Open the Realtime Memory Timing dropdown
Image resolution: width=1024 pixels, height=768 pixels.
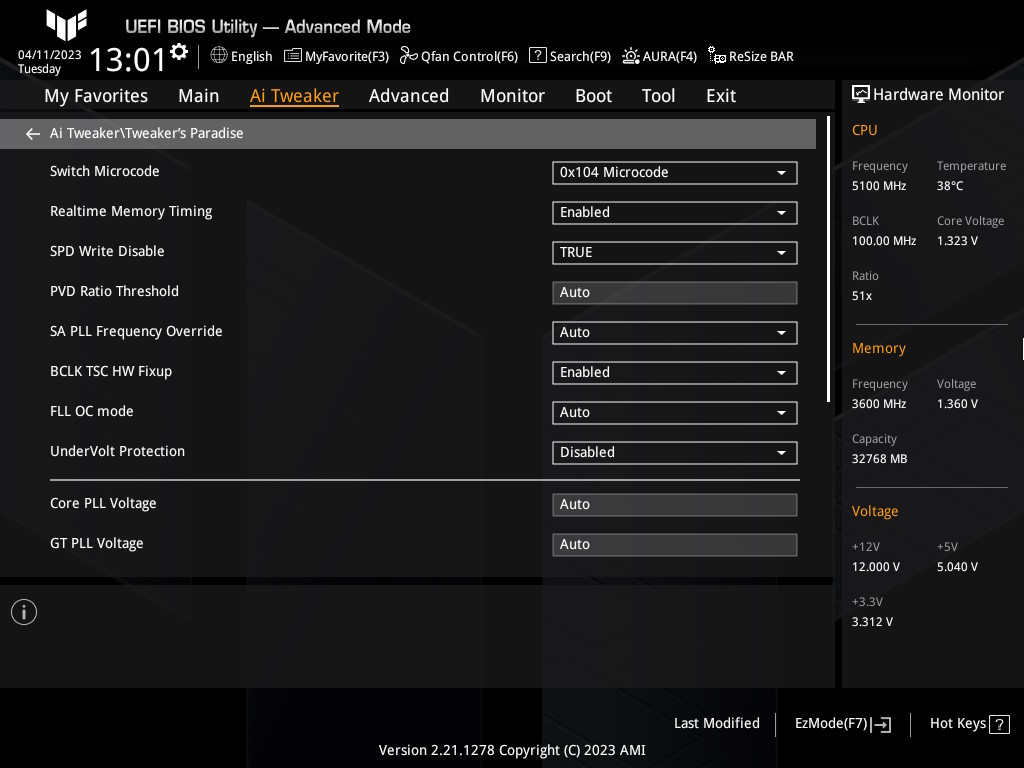pos(674,212)
